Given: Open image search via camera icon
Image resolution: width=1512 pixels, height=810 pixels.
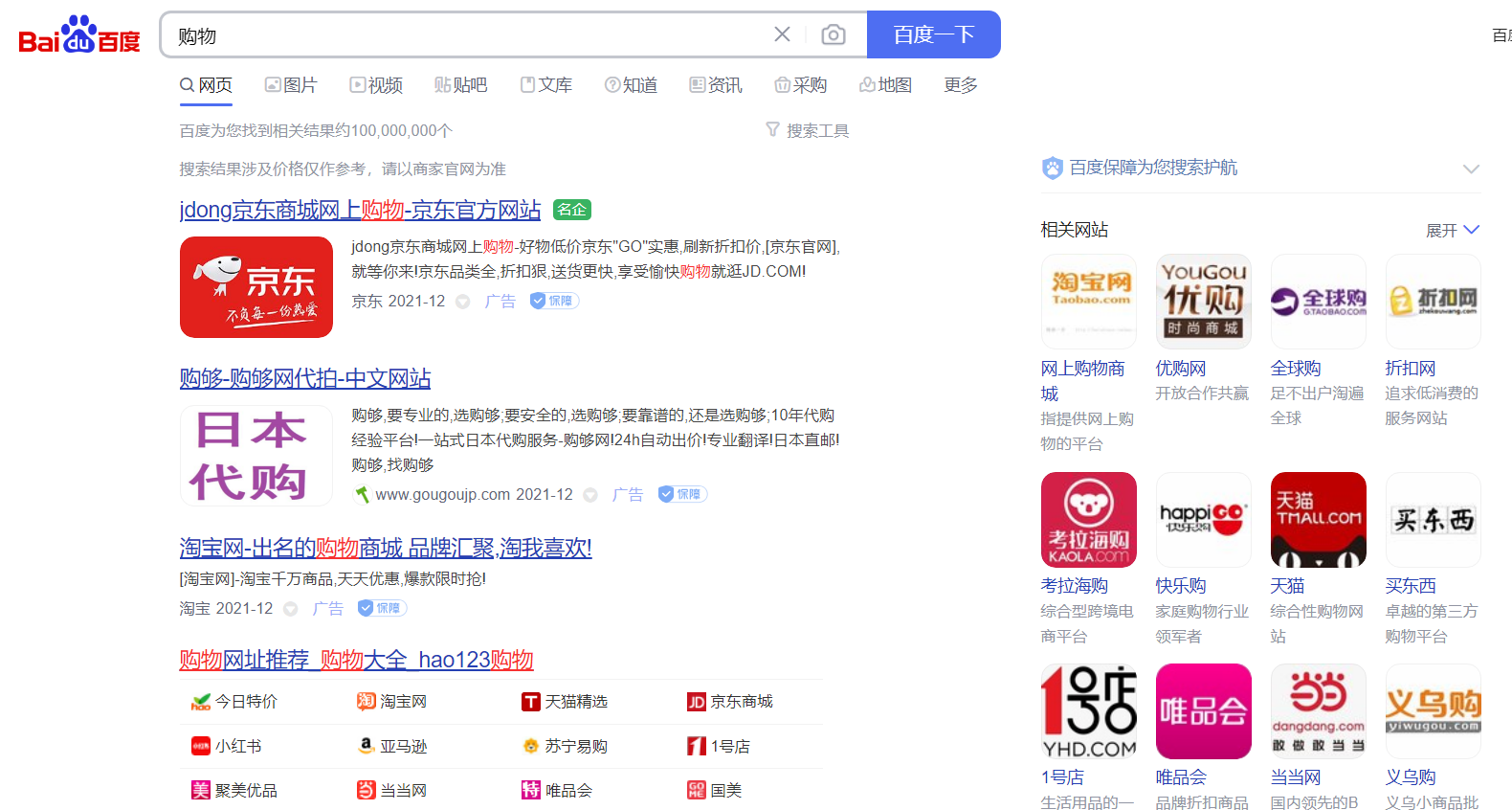Looking at the screenshot, I should click(x=834, y=34).
